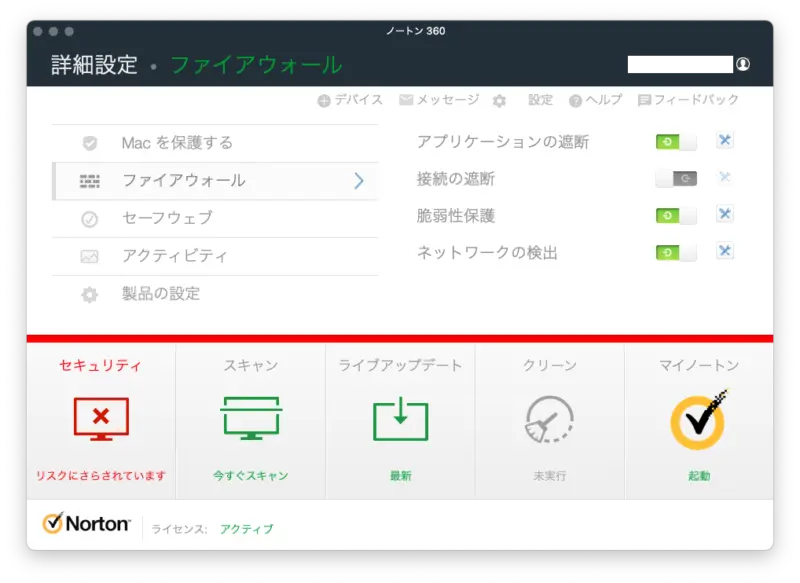This screenshot has height=583, width=800.
Task: Click the LiveUpdate download box icon
Action: 401,419
